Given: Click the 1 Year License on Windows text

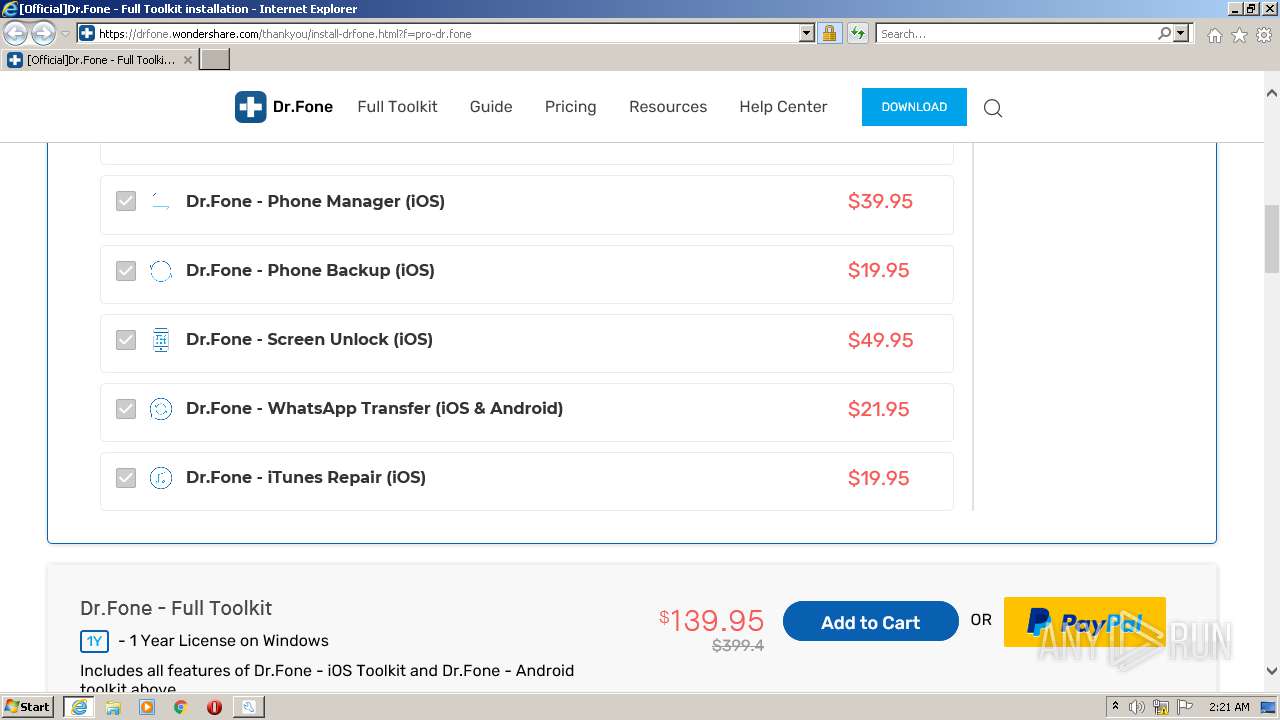Looking at the screenshot, I should coord(223,641).
